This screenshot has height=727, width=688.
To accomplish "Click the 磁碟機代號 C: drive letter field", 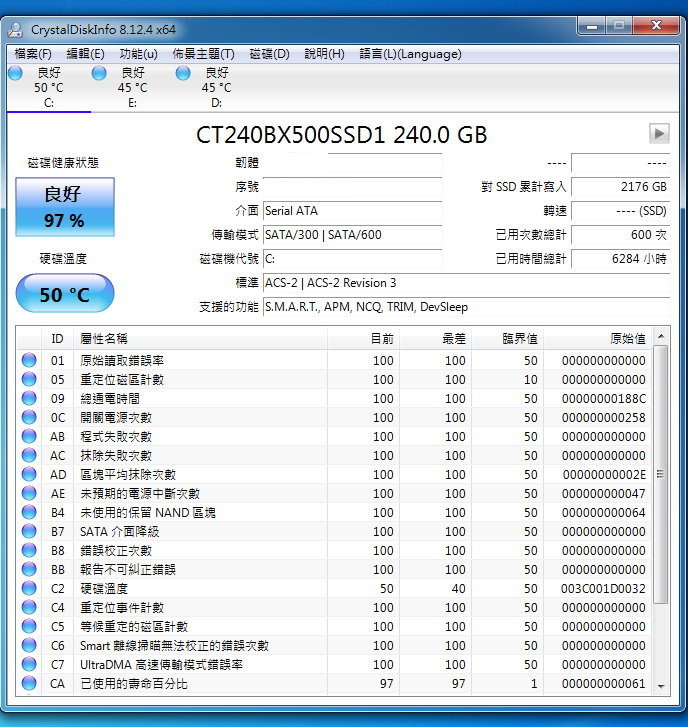I will [x=352, y=259].
